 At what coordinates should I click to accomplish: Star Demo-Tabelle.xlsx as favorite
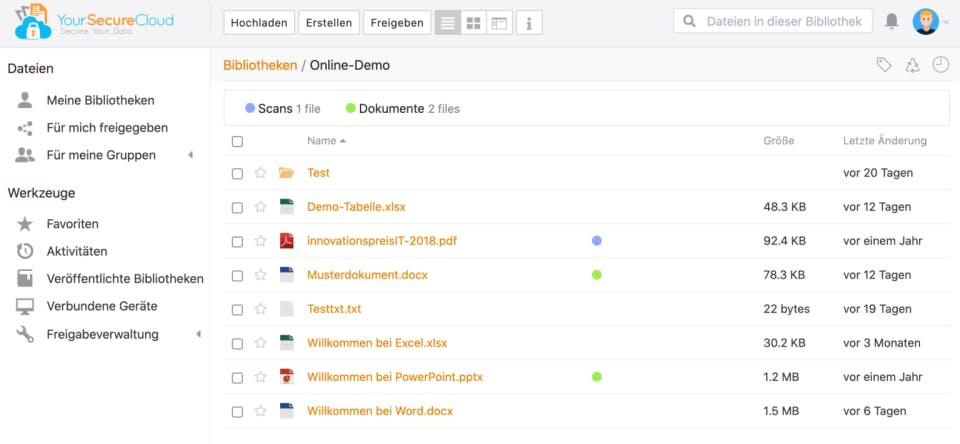[x=260, y=207]
